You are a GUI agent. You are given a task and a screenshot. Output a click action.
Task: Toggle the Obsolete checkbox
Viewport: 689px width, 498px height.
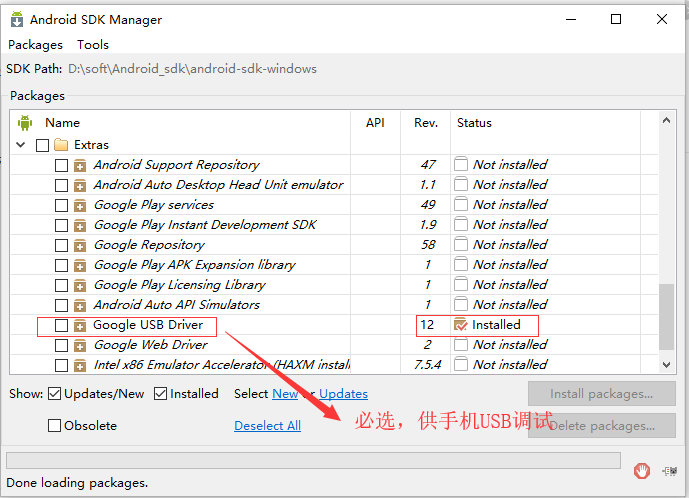[x=54, y=426]
